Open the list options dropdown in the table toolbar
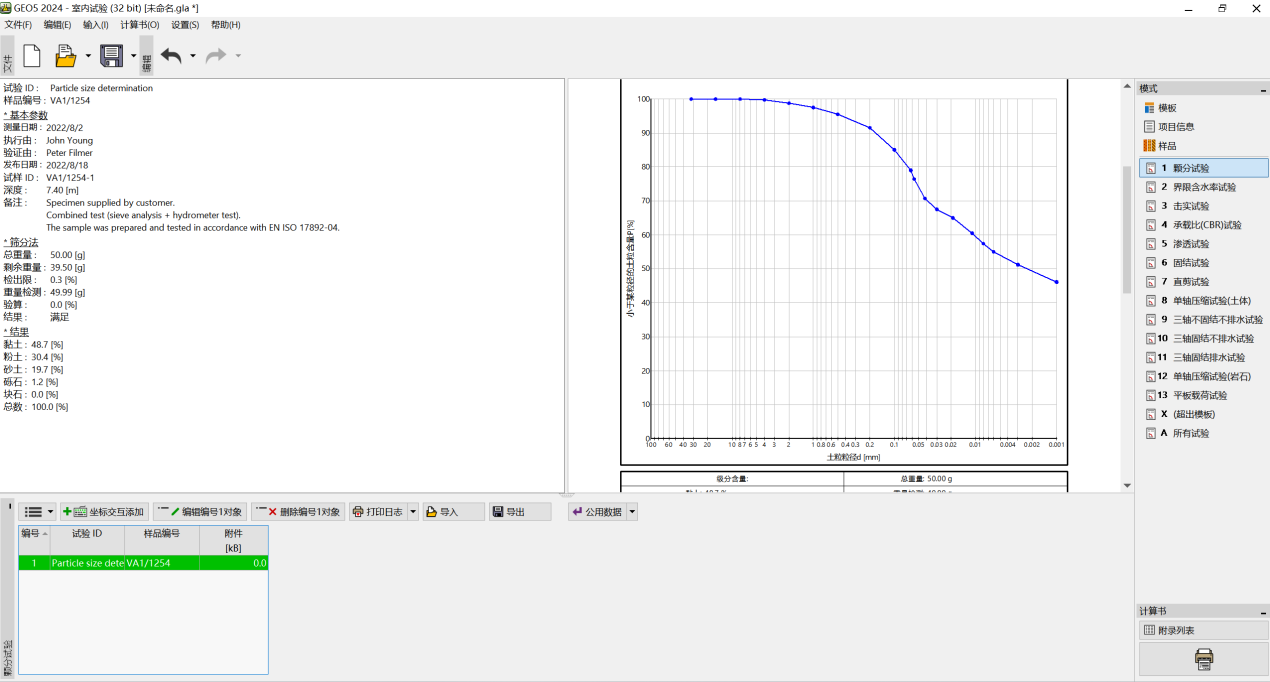The image size is (1270, 682). 39,512
